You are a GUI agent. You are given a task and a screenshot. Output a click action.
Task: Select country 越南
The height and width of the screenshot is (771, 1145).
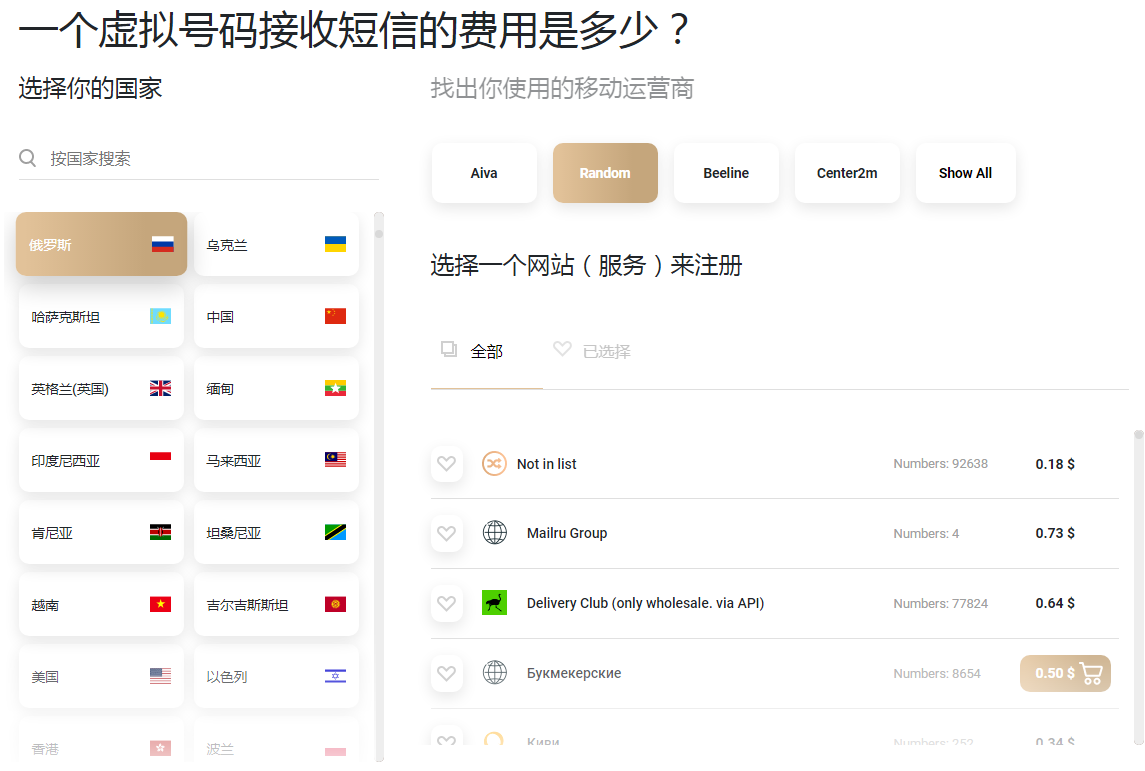(102, 605)
